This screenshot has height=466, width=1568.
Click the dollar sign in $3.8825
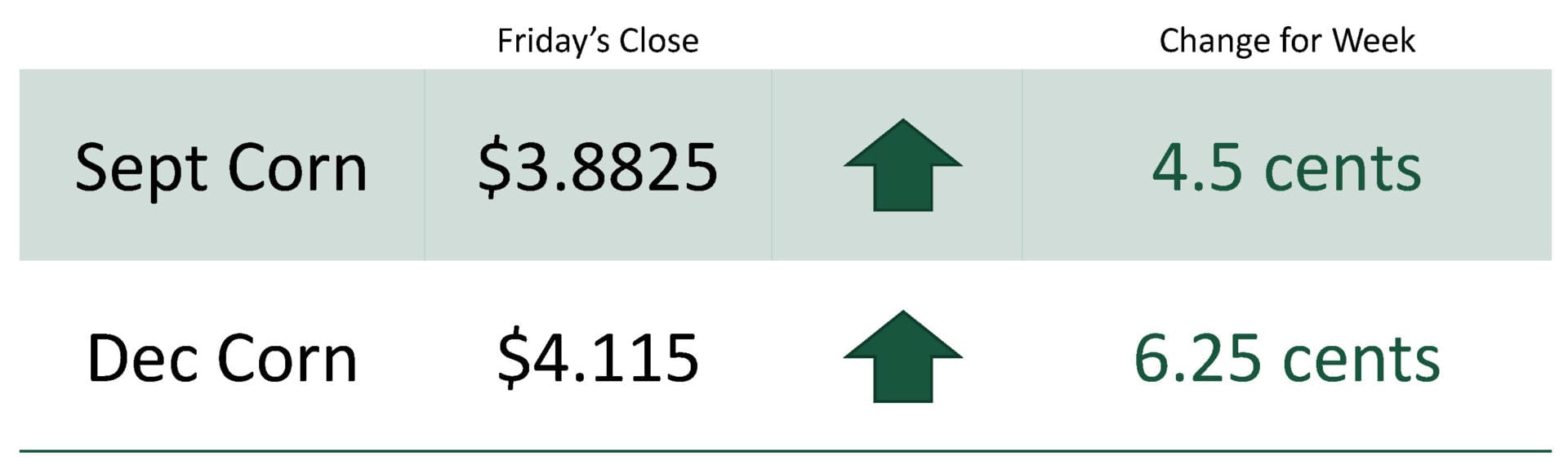point(494,168)
